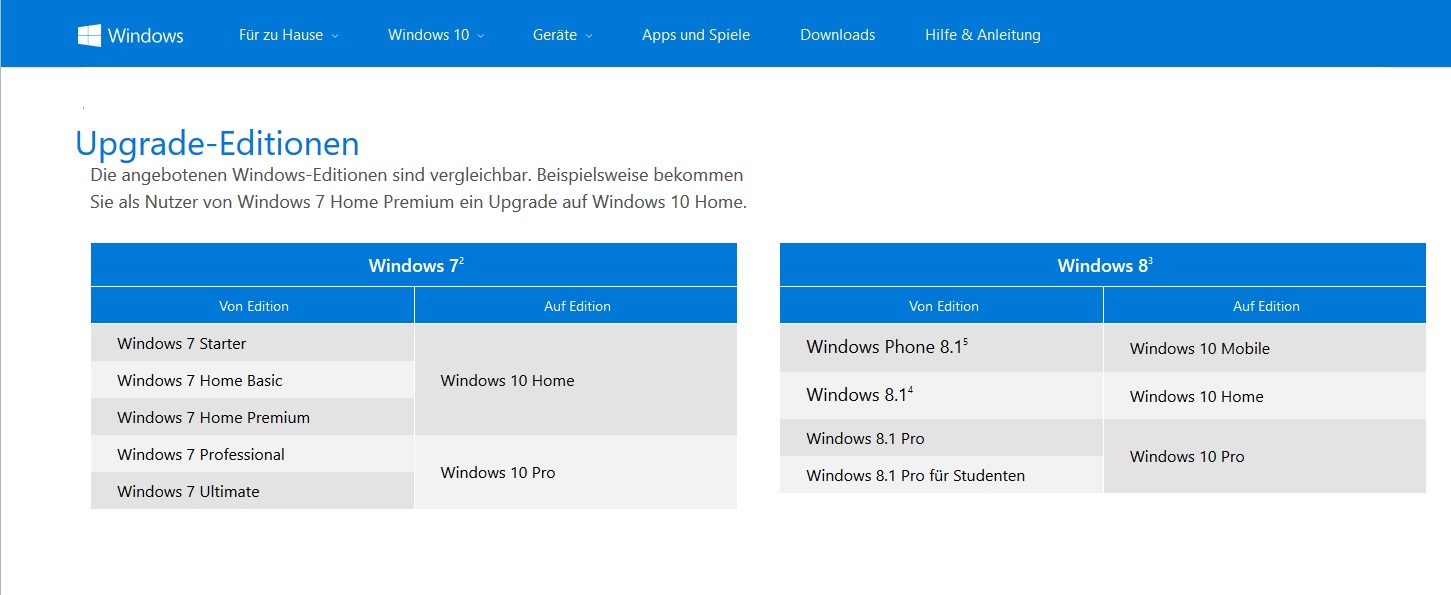
Task: Click the Upgrade-Editionen heading
Action: 217,144
